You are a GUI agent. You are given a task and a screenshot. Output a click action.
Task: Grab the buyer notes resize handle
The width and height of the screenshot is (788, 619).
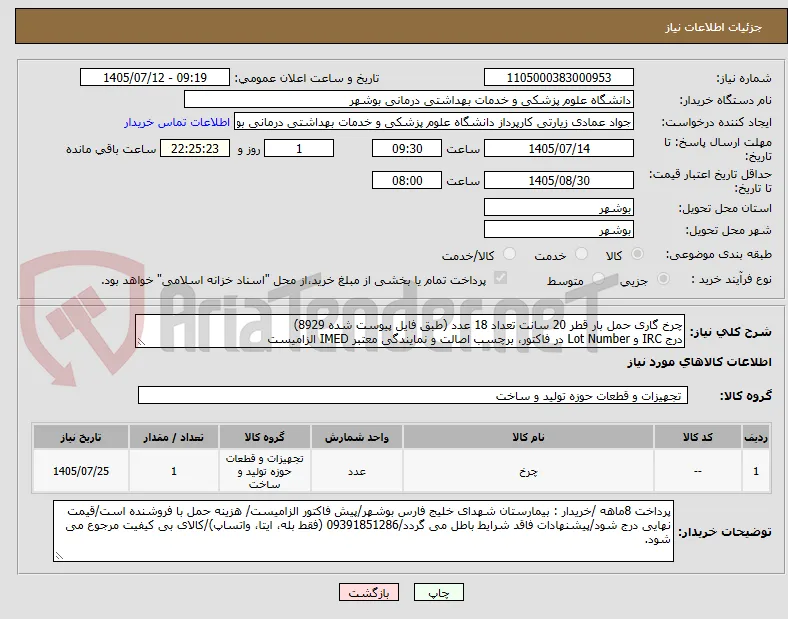point(59,556)
